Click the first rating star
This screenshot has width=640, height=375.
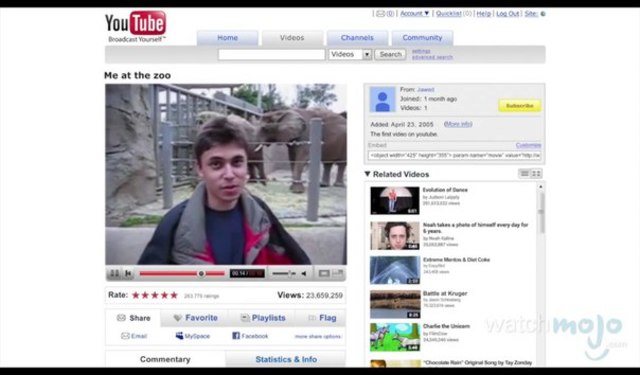[x=136, y=295]
